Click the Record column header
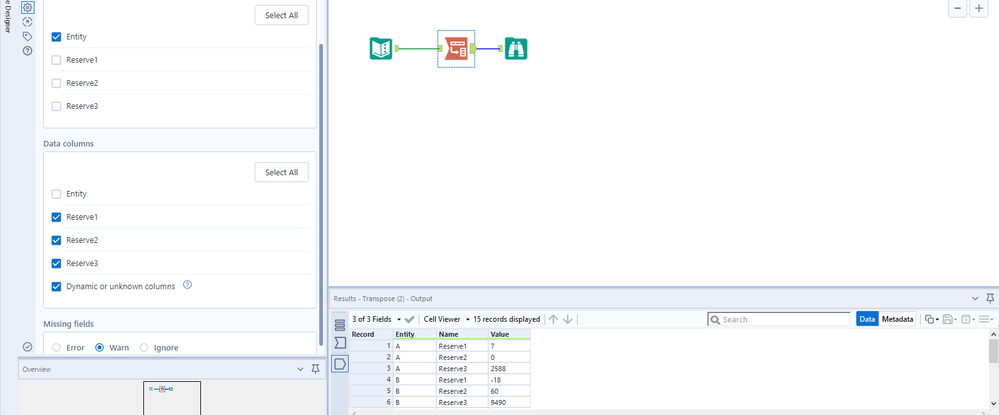 tap(371, 334)
